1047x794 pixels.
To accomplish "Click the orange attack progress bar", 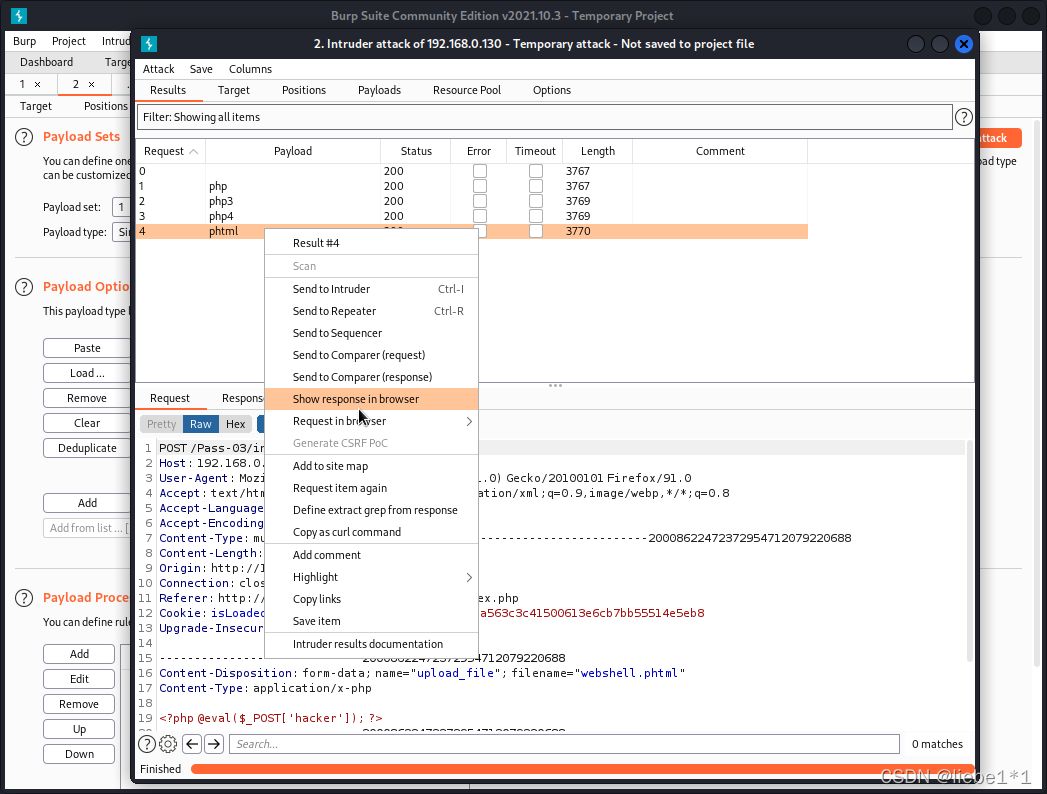I will (x=582, y=769).
